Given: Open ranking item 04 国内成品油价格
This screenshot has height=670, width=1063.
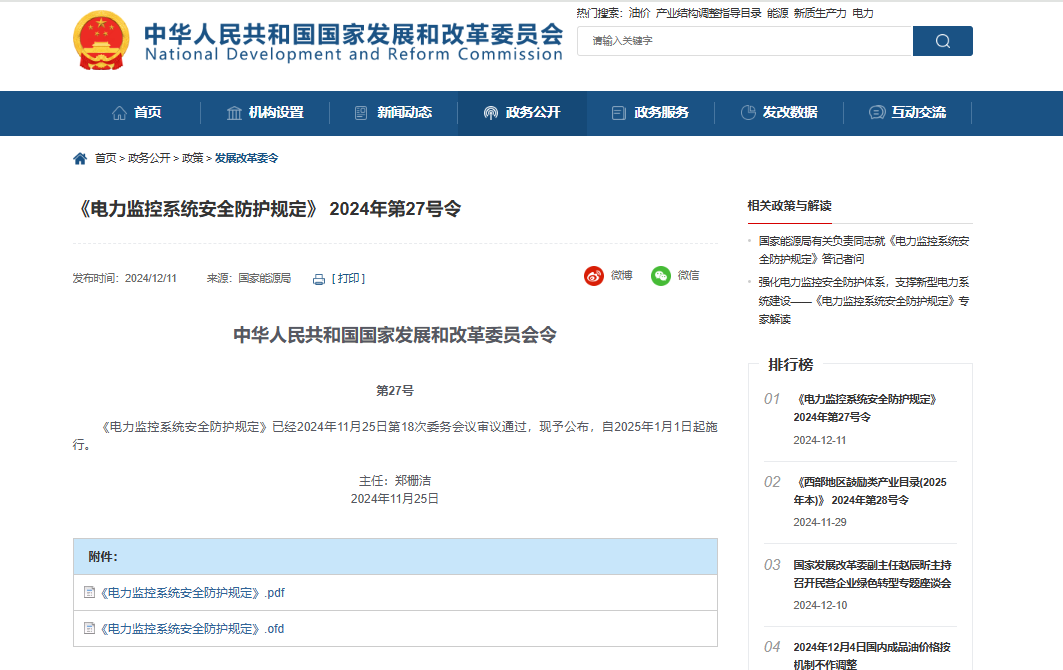Looking at the screenshot, I should coord(873,655).
